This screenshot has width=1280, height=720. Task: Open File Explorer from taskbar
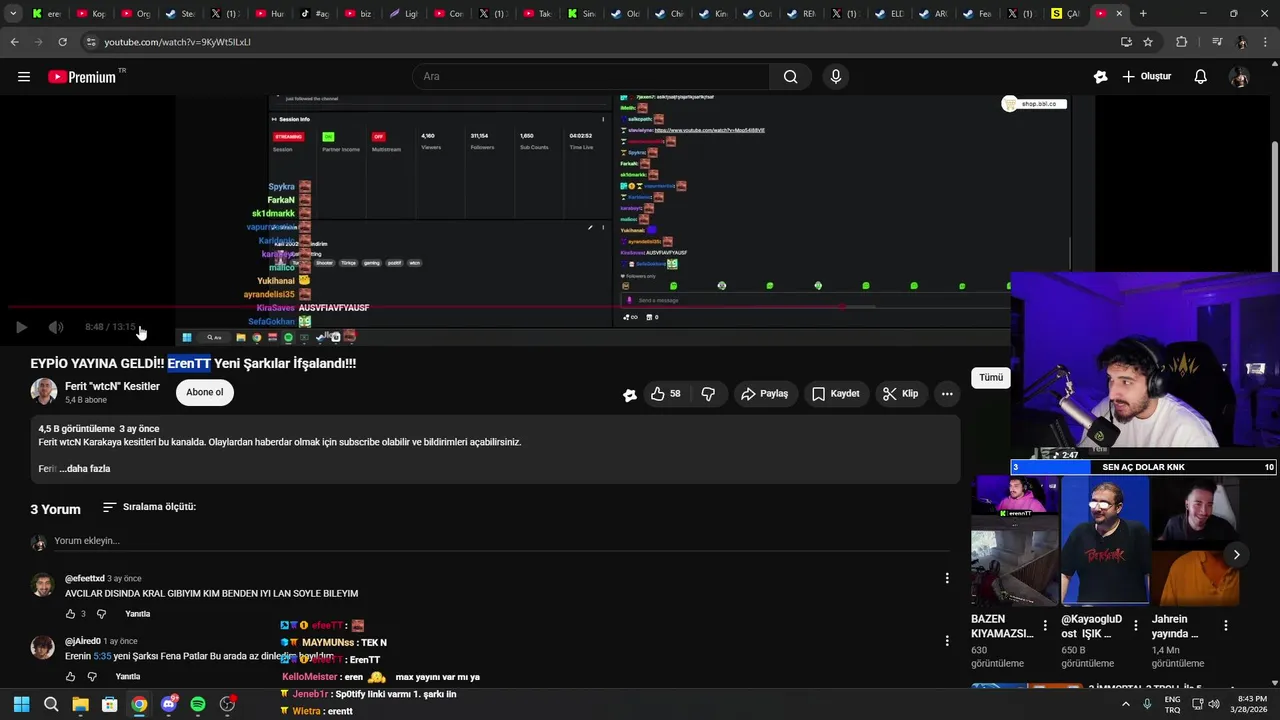[80, 704]
